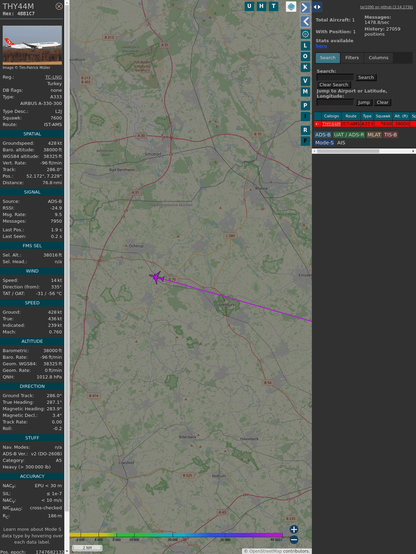The image size is (416, 554).
Task: Click the 7600 squawk cell in table
Action: click(x=383, y=124)
